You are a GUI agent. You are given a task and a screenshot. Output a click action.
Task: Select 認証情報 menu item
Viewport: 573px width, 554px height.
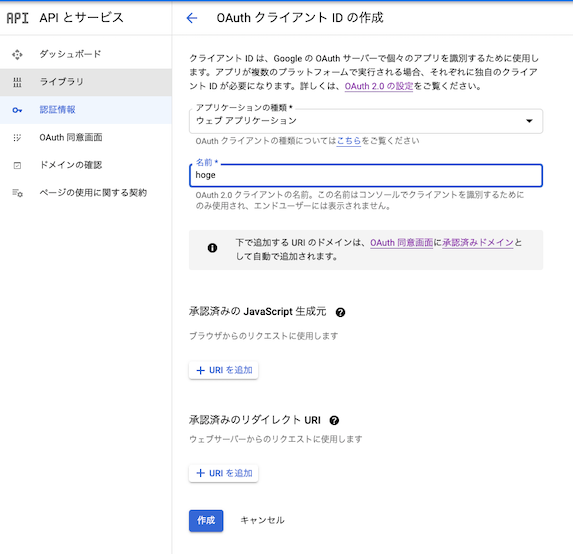click(86, 110)
